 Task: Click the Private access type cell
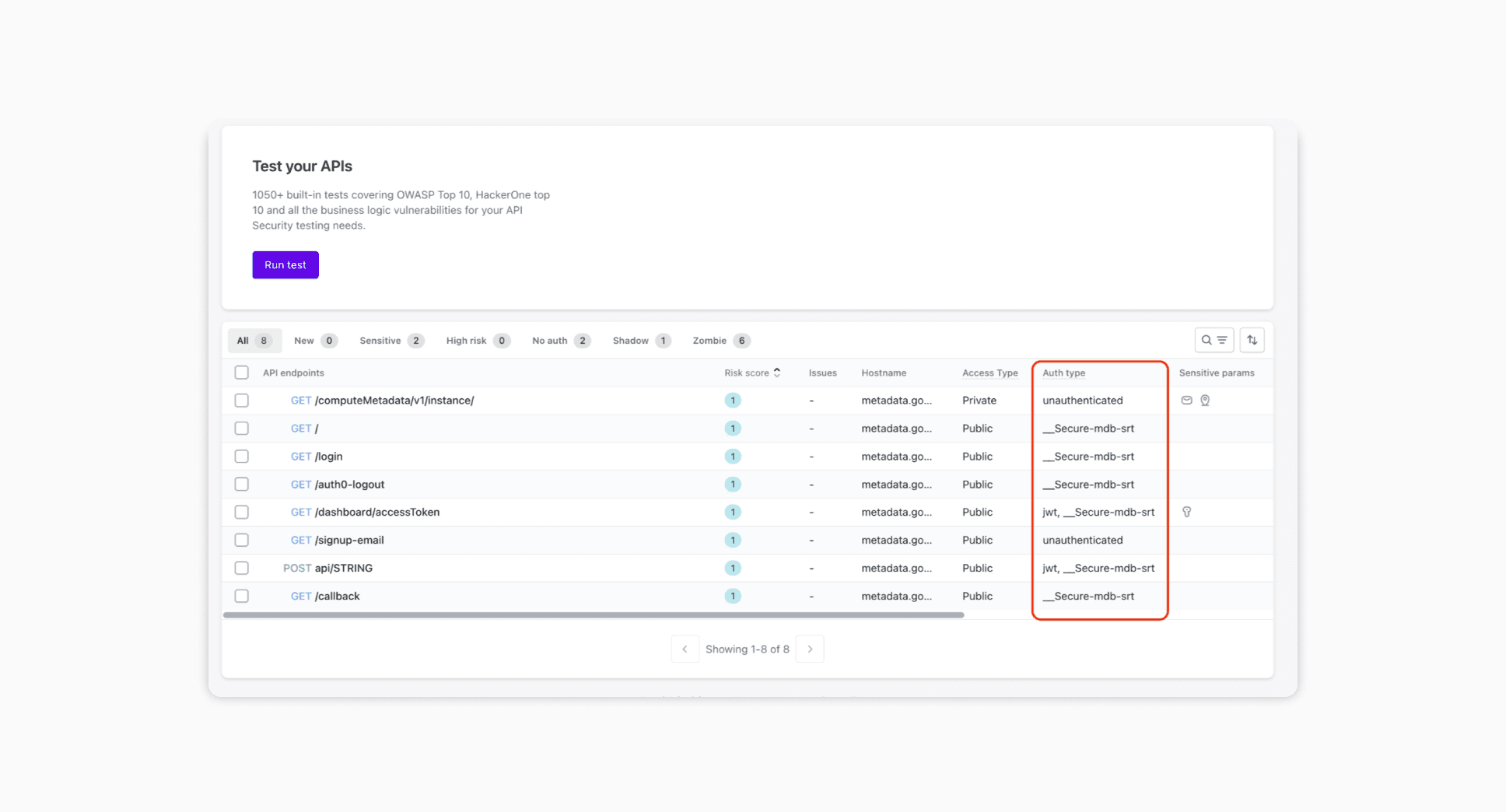[x=979, y=401]
